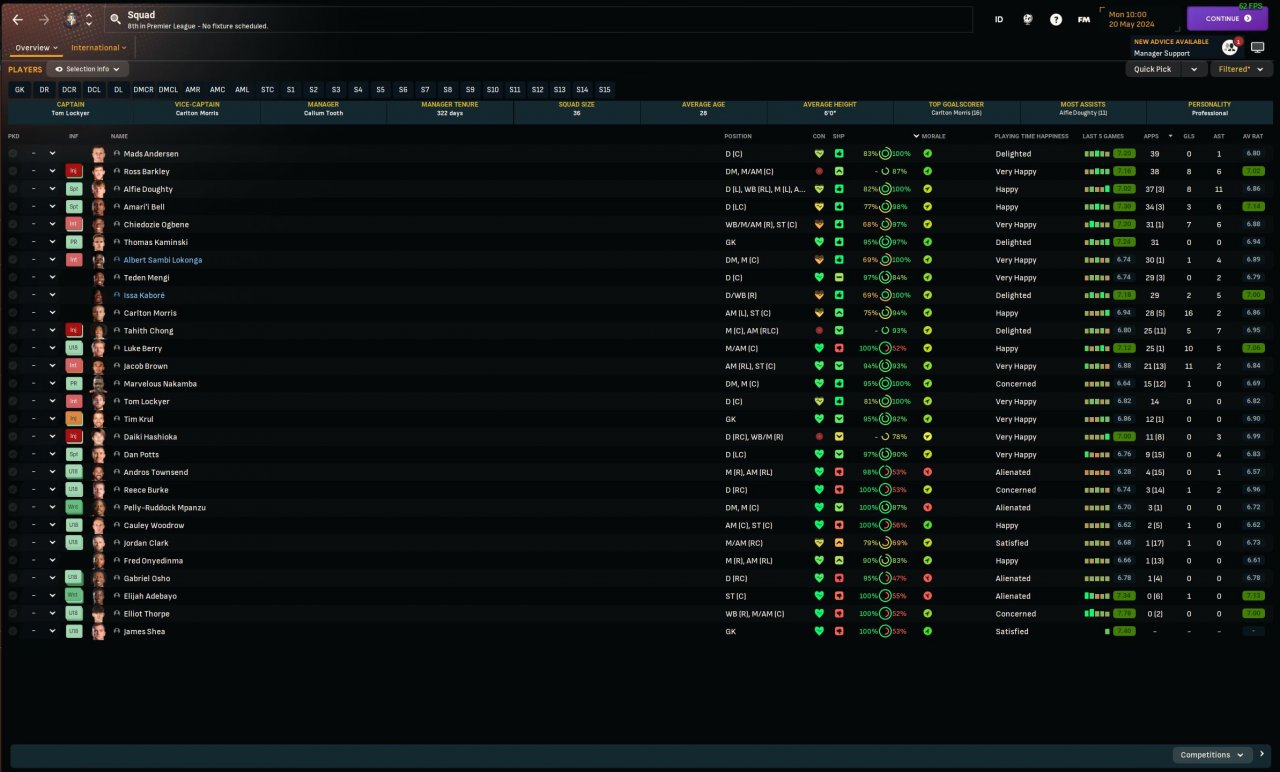
Task: Click Luke Berry's match sharpness ring
Action: pos(885,348)
